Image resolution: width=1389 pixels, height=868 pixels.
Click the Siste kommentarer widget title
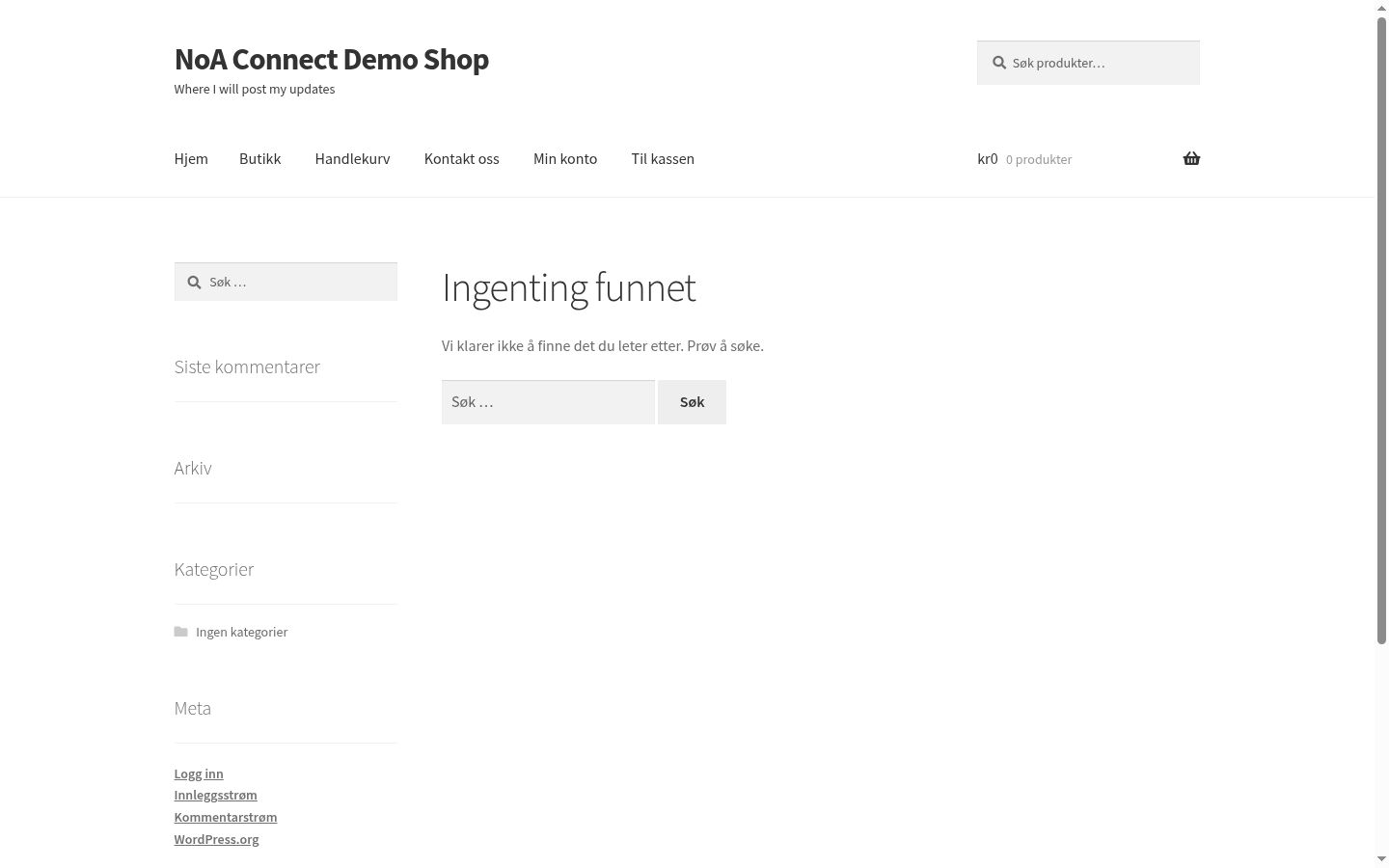tap(247, 366)
